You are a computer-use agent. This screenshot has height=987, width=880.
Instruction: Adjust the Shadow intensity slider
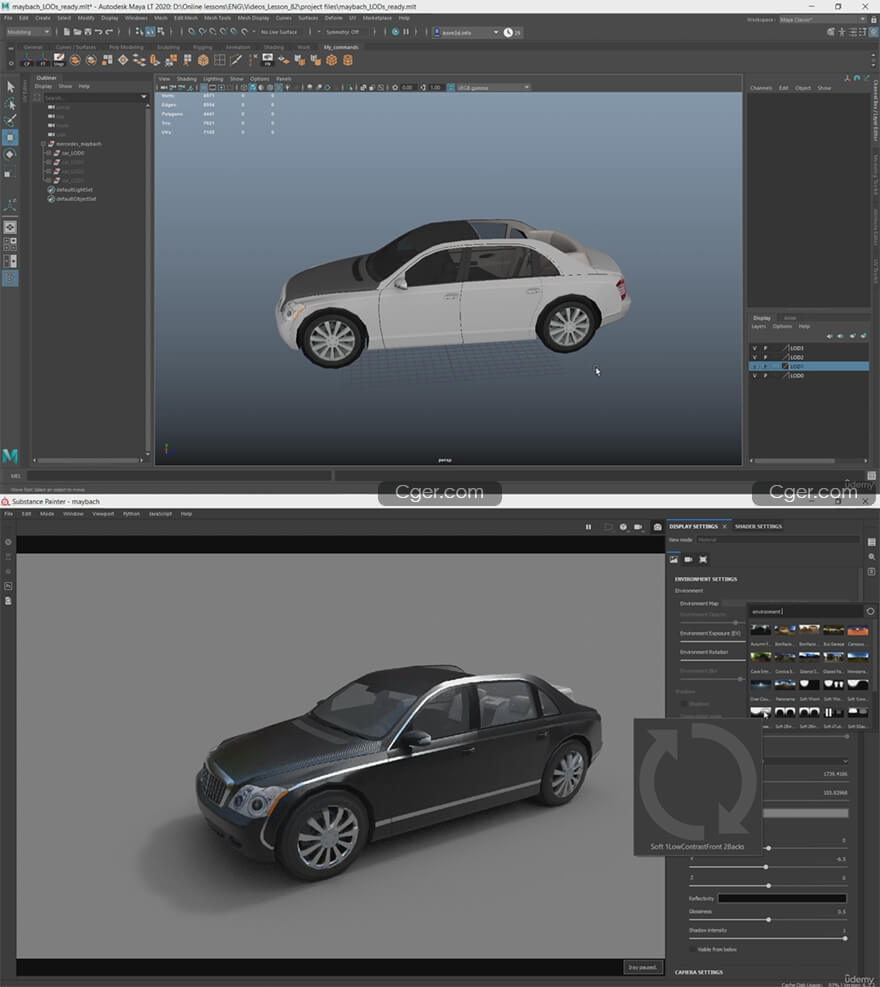point(769,938)
